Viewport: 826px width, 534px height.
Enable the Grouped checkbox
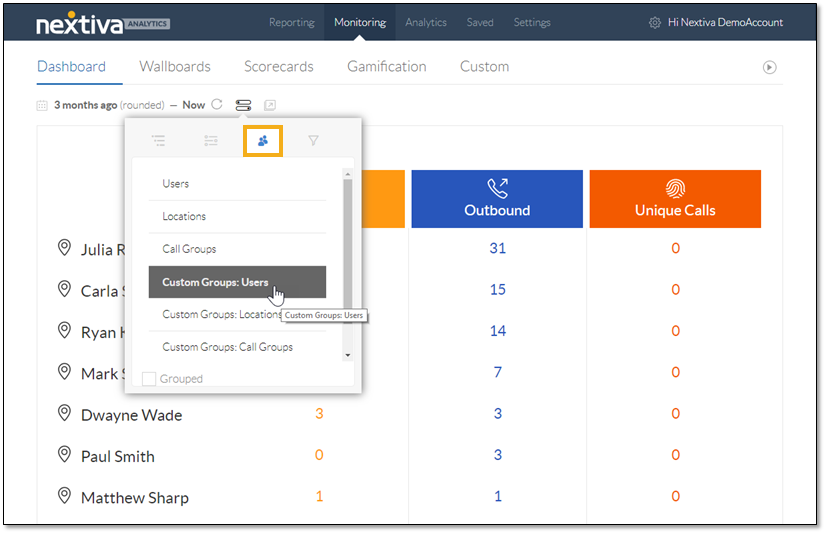point(149,379)
